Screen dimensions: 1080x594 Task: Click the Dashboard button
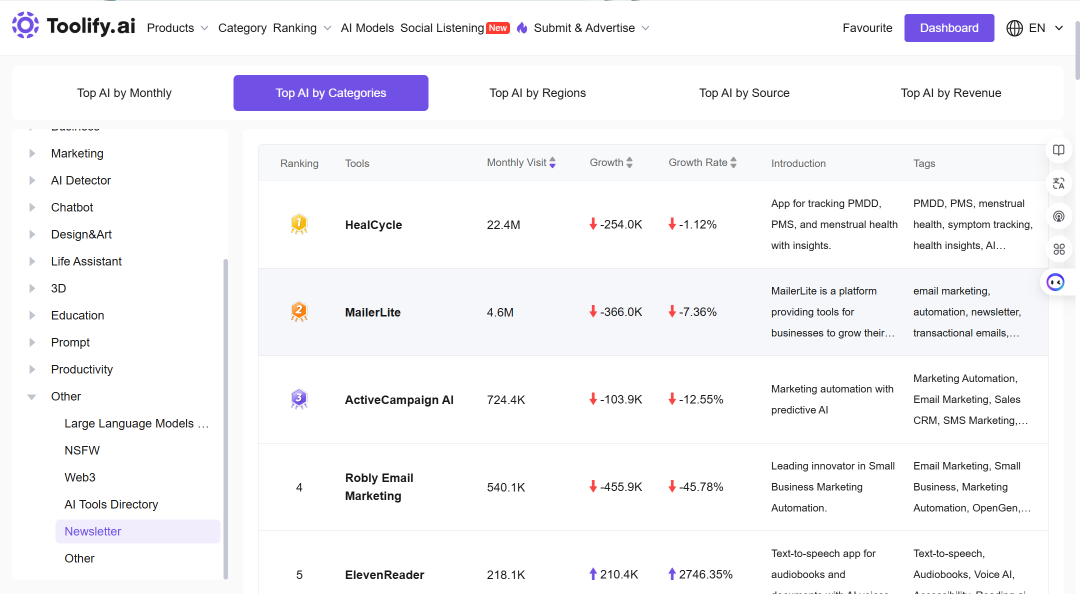[x=949, y=28]
